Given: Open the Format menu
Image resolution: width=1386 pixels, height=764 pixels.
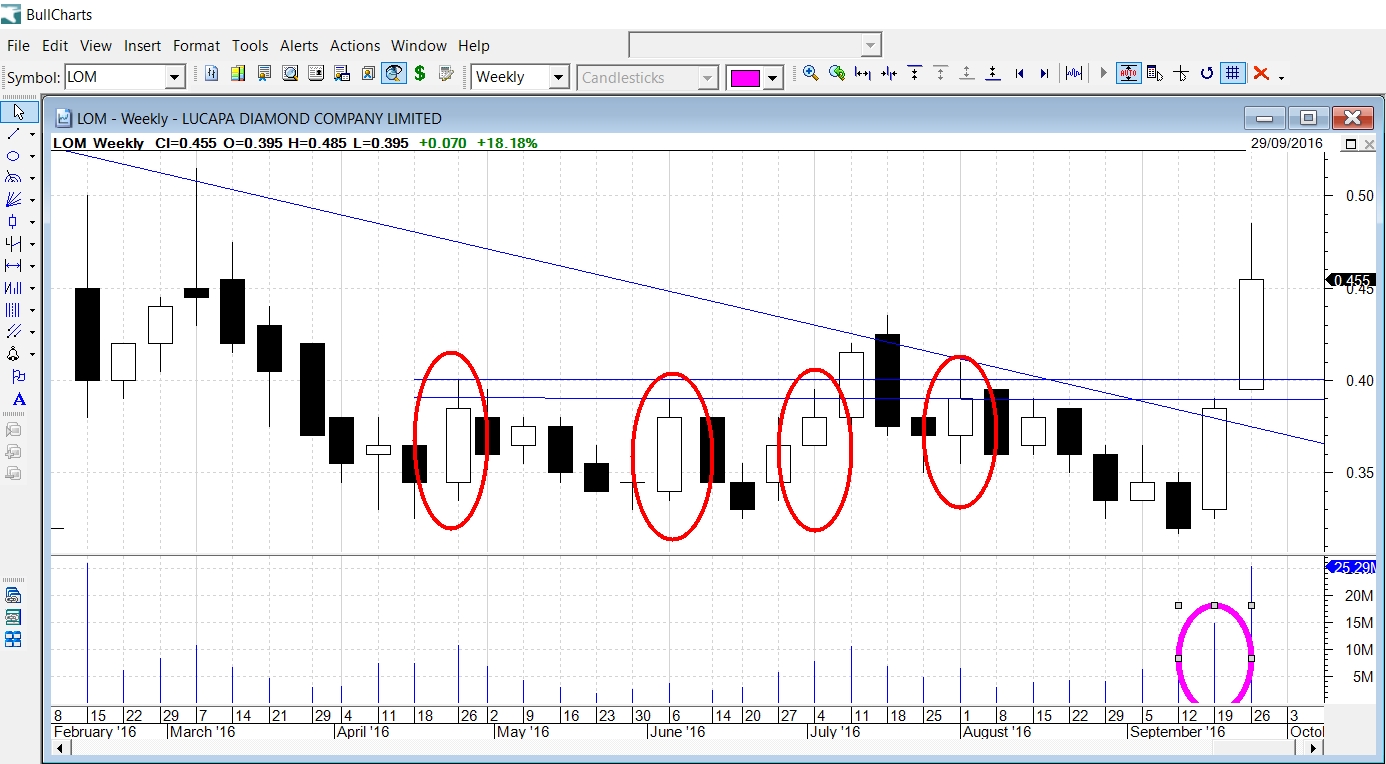Looking at the screenshot, I should [196, 46].
